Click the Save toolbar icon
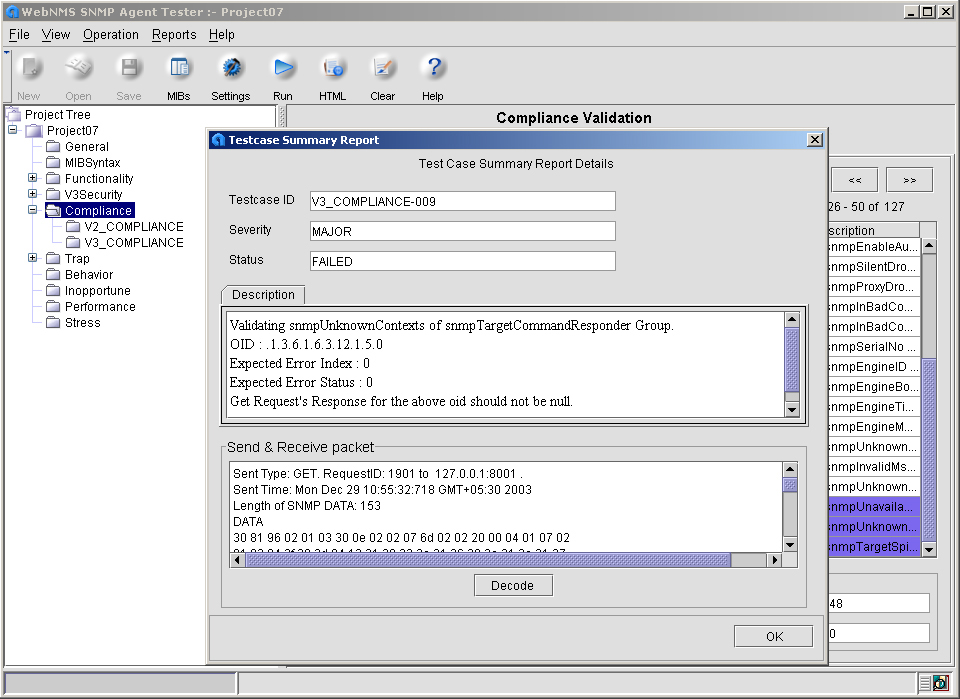This screenshot has height=699, width=960. [x=129, y=67]
